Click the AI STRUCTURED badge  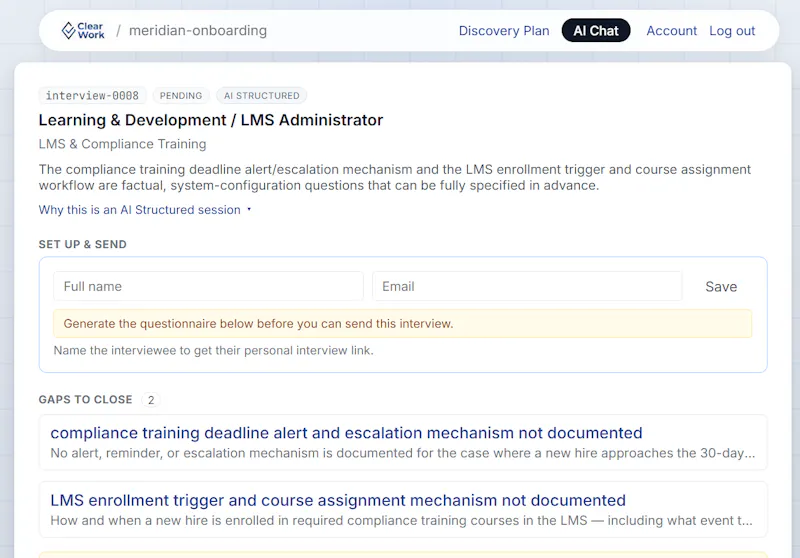pos(261,95)
